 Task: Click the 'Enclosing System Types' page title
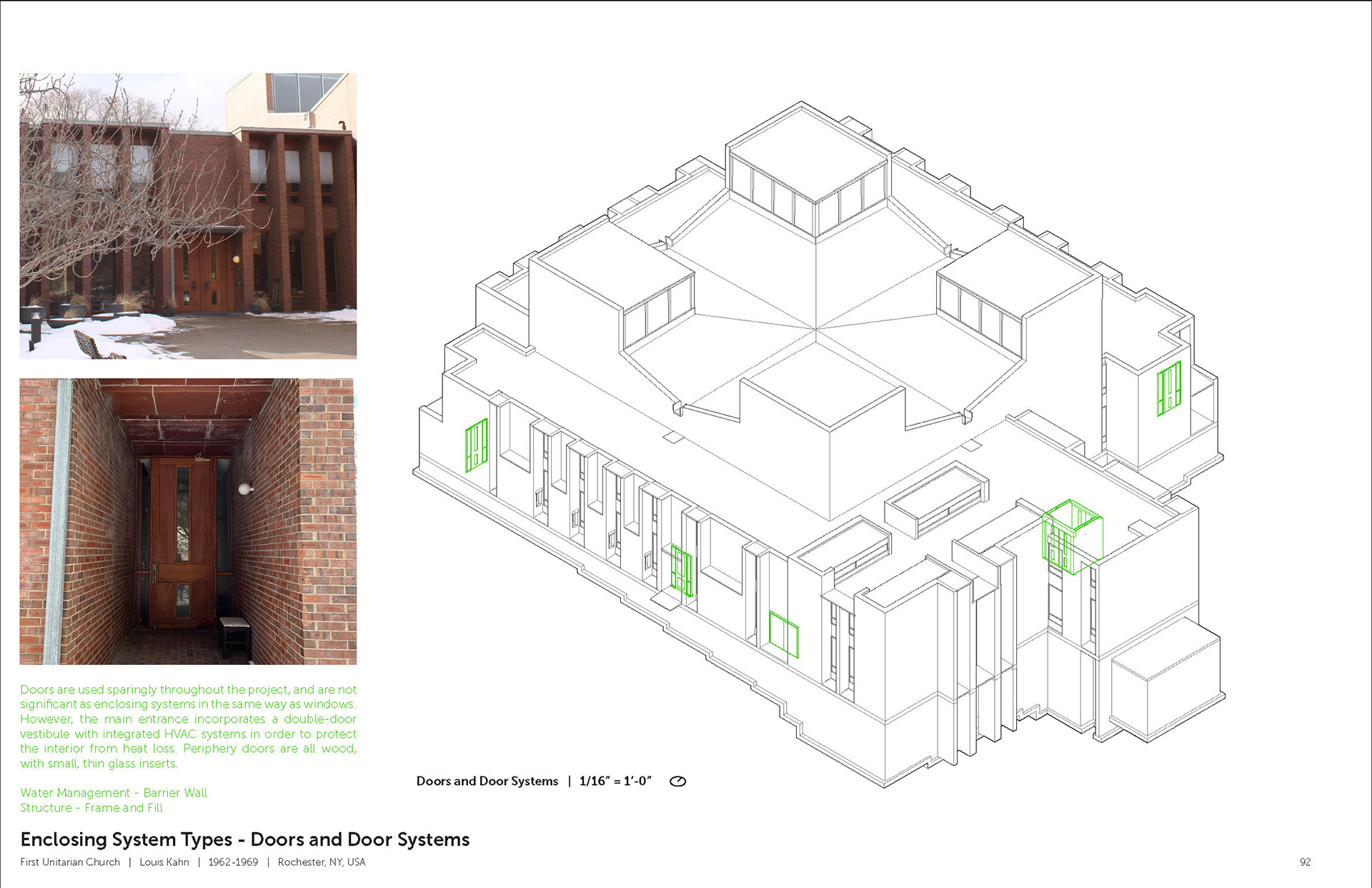(x=244, y=839)
